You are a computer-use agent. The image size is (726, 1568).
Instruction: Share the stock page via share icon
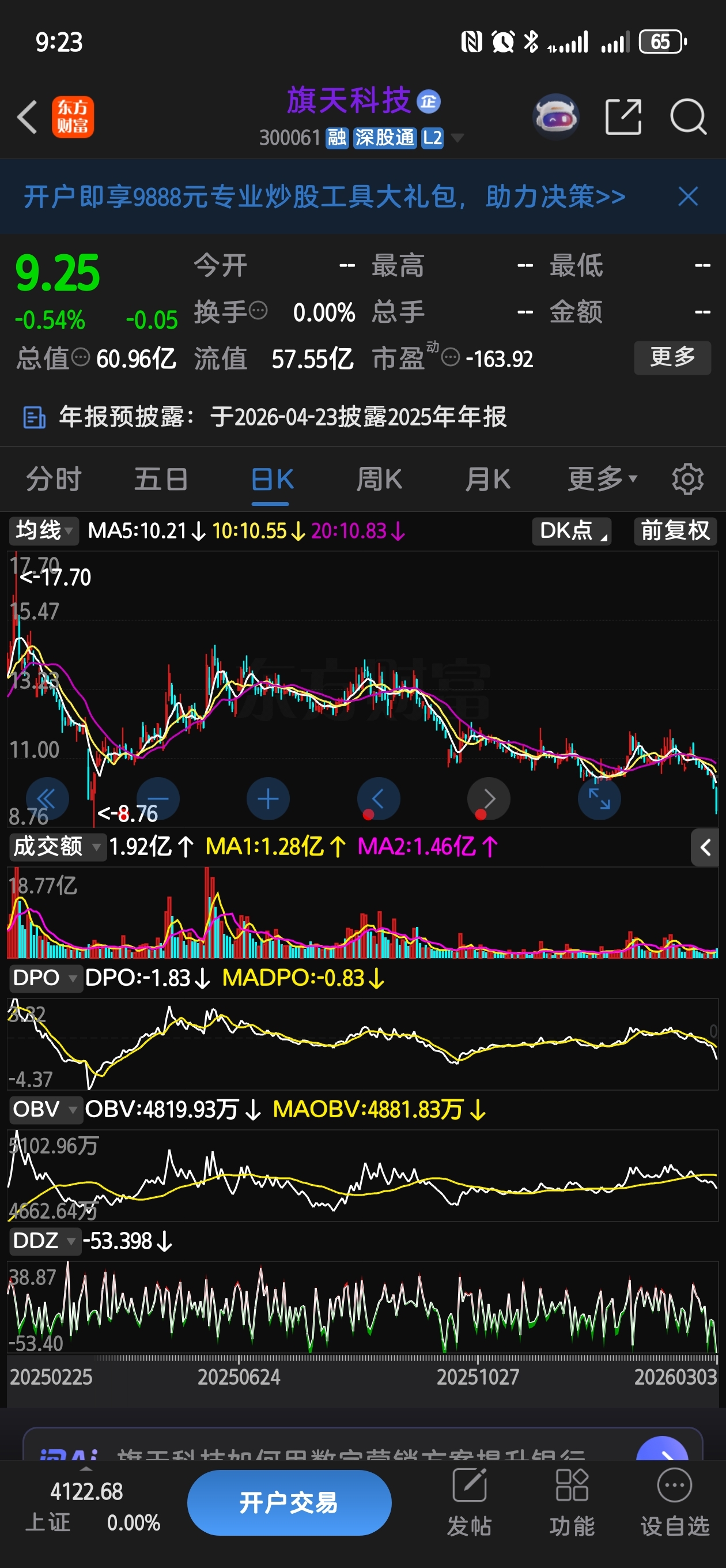[623, 116]
